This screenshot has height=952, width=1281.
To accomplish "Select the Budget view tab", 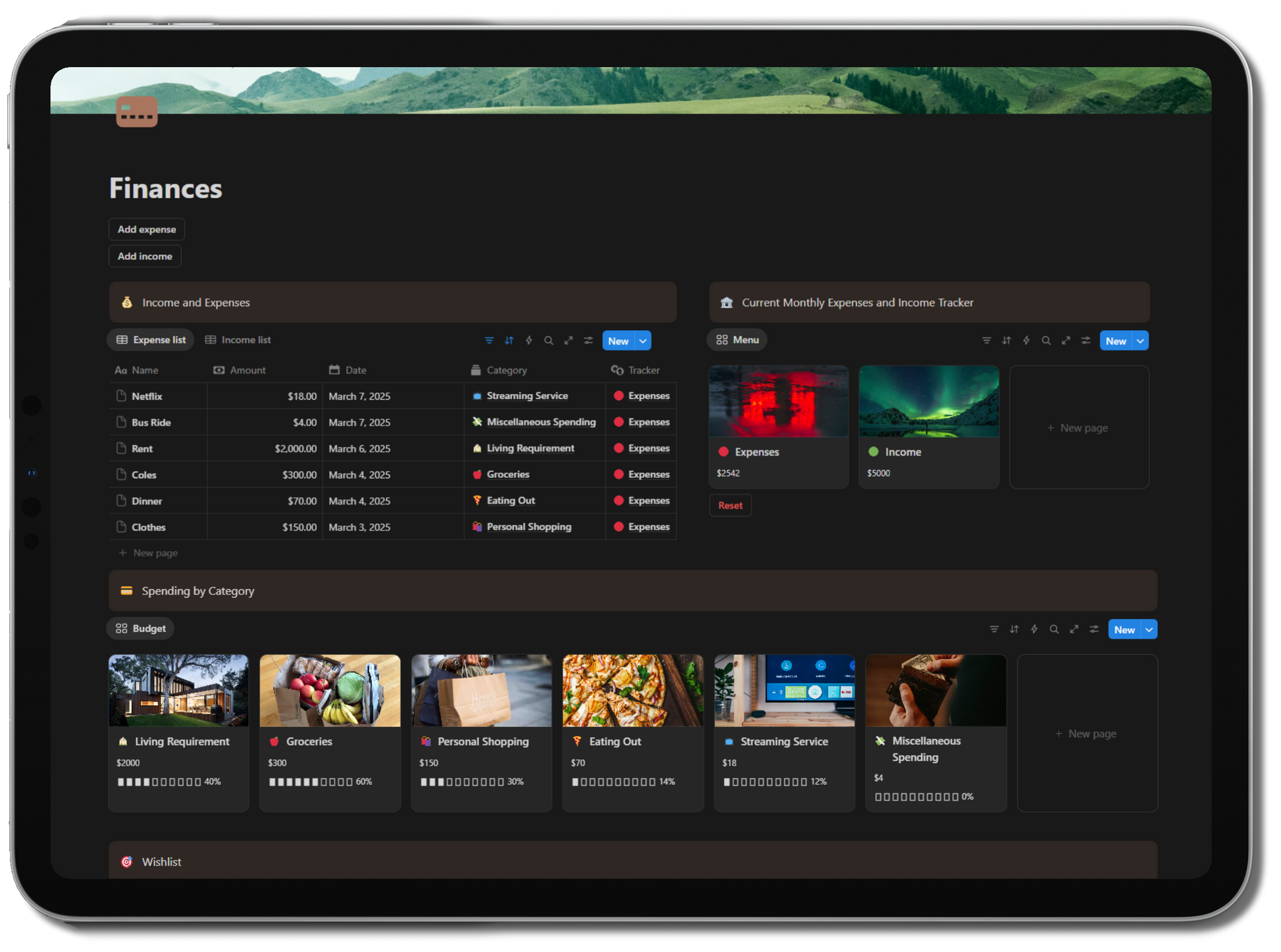I will click(x=140, y=628).
